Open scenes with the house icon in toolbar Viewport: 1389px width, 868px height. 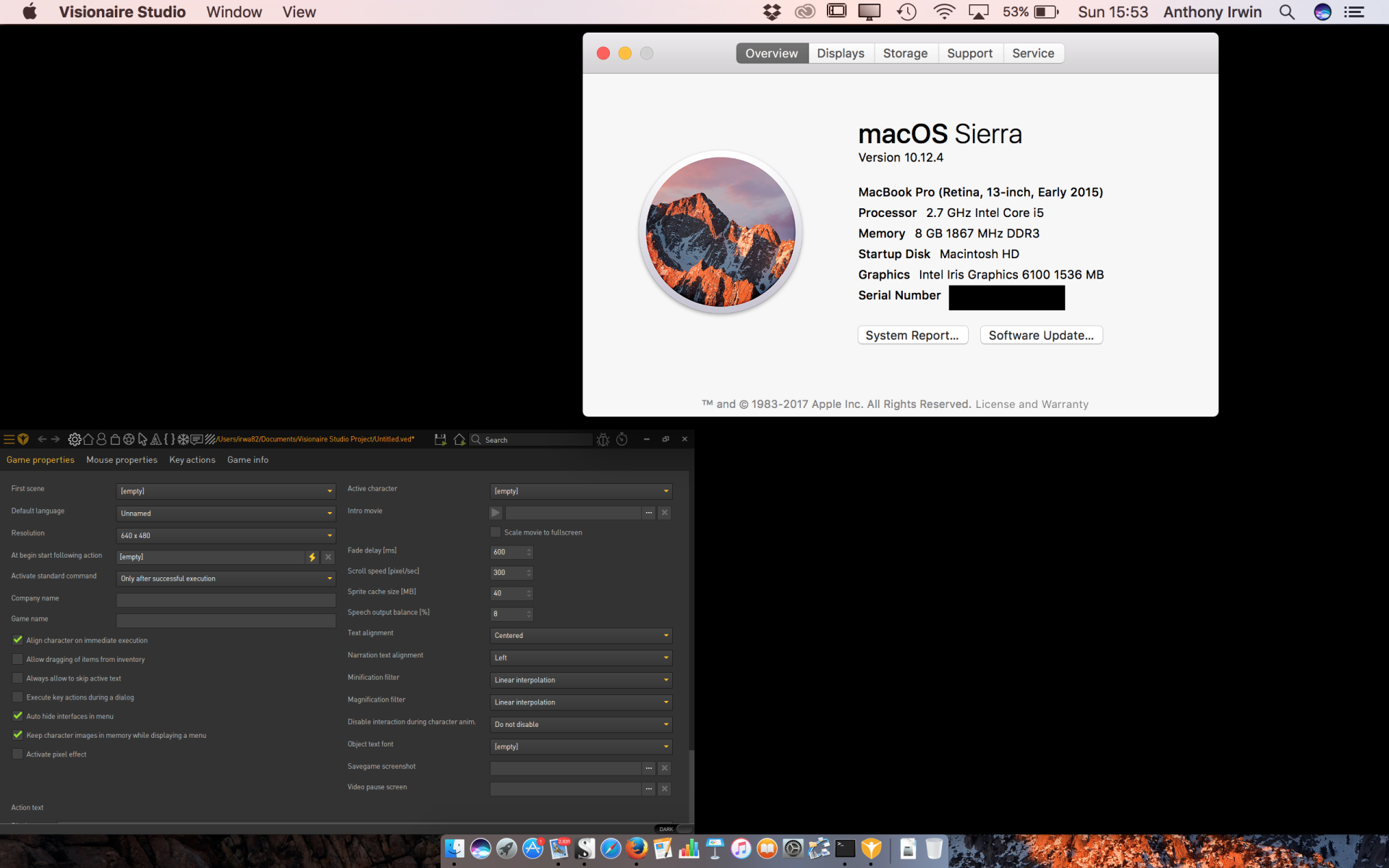tap(88, 439)
